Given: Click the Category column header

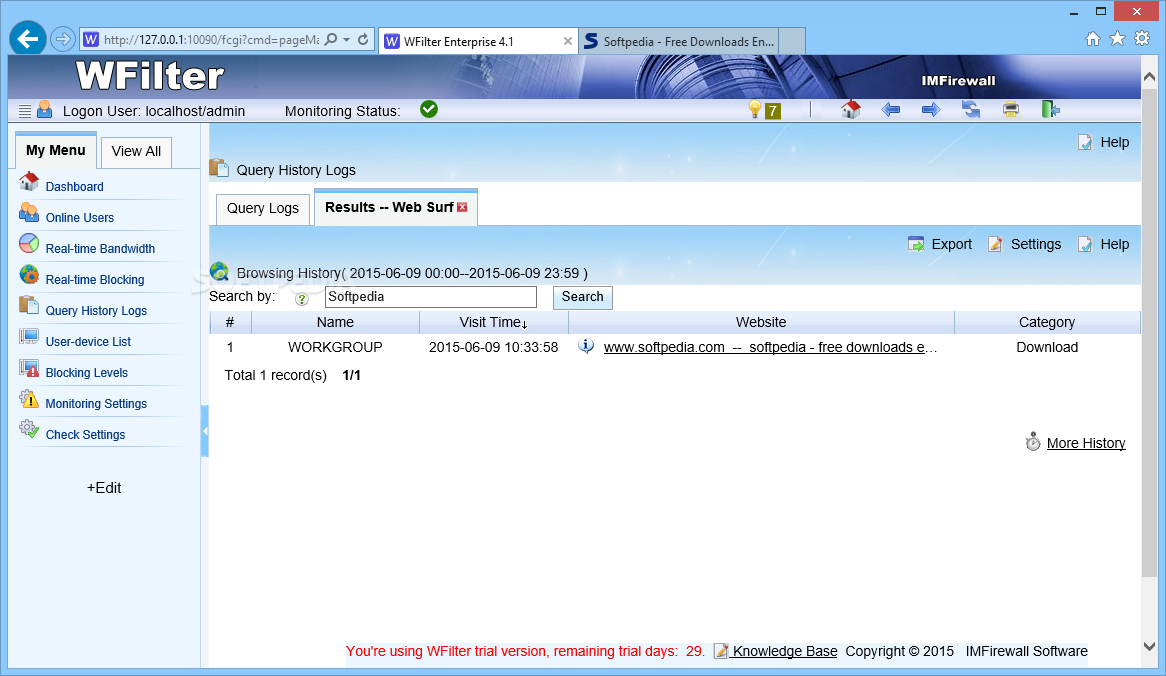Looking at the screenshot, I should pyautogui.click(x=1047, y=322).
